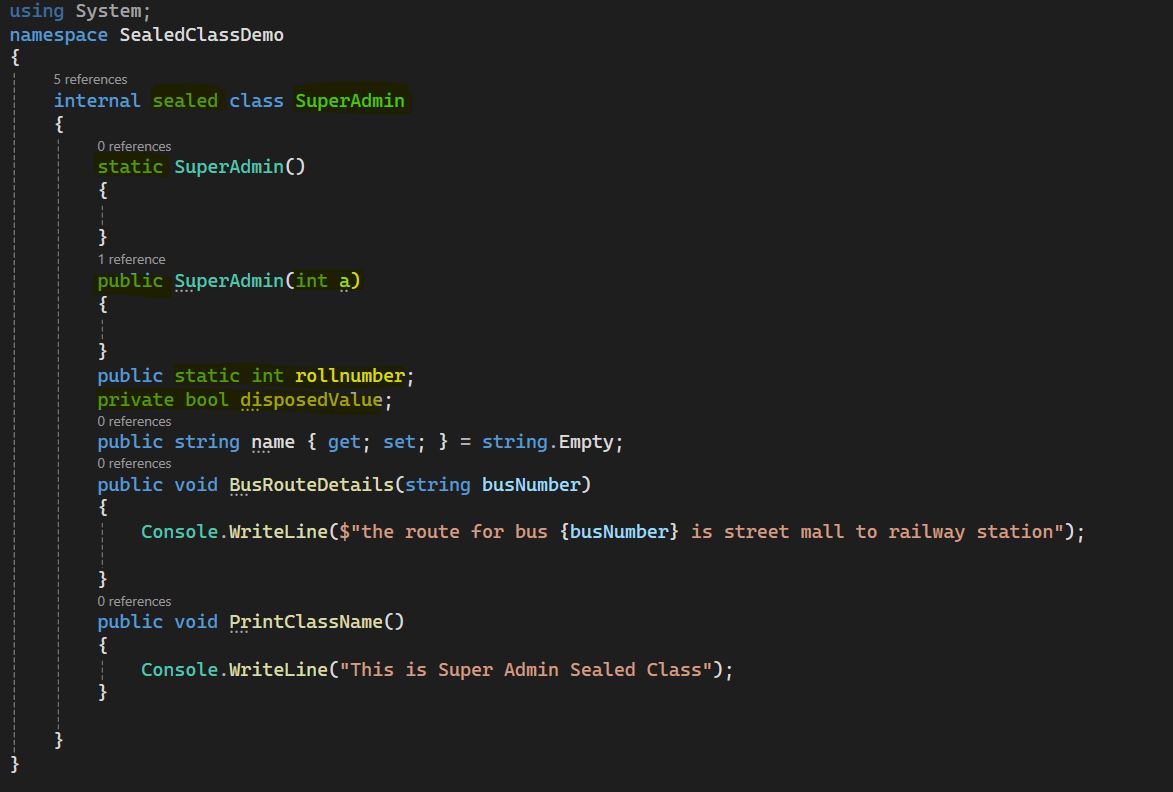Viewport: 1173px width, 792px height.
Task: Open the 1 reference CodeLens link
Action: 131,259
